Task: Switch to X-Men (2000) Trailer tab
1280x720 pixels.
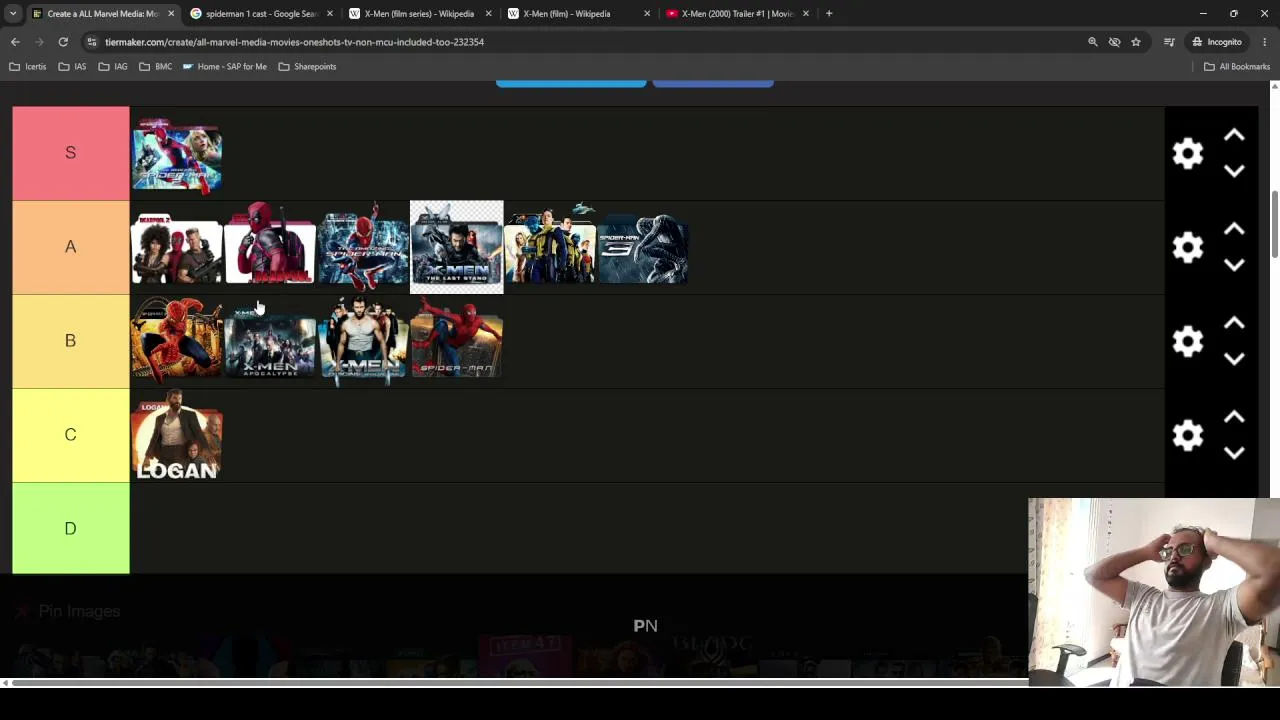Action: point(737,14)
